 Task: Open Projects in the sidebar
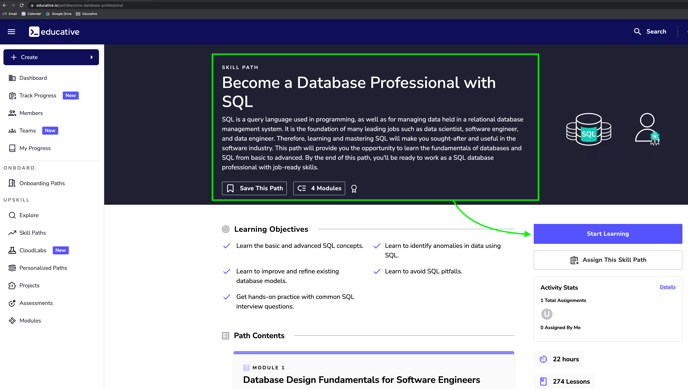[x=29, y=286]
